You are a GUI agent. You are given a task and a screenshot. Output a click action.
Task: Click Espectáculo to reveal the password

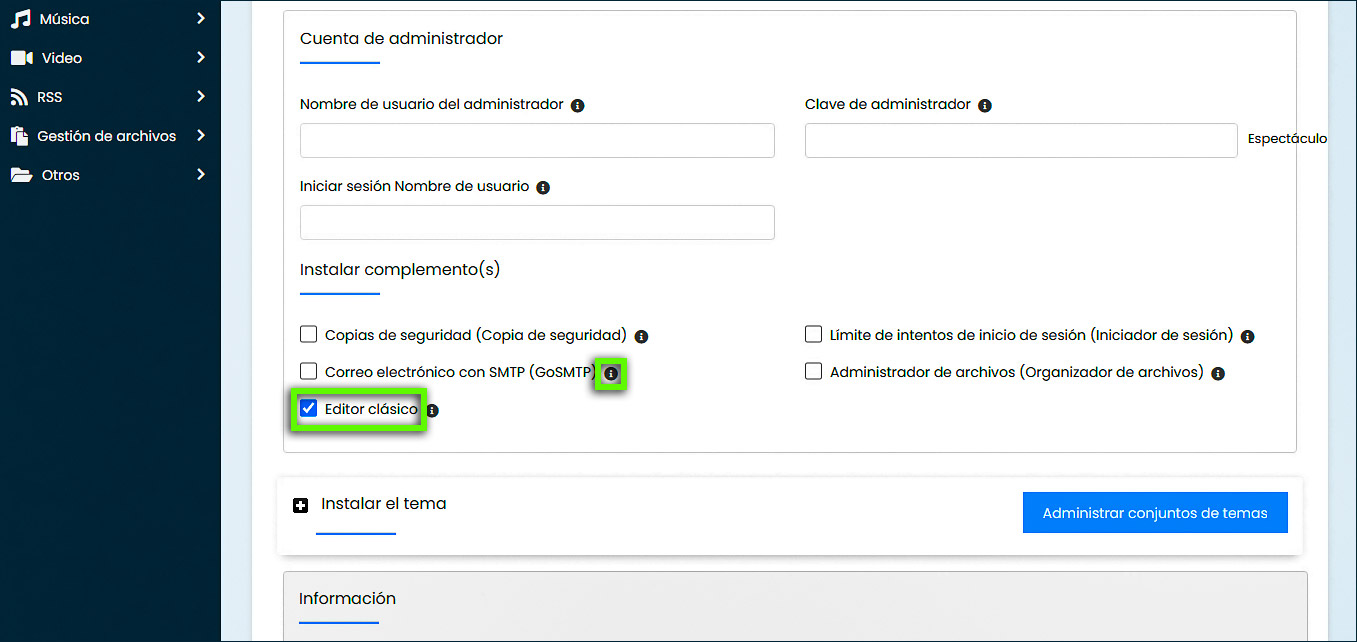point(1287,138)
